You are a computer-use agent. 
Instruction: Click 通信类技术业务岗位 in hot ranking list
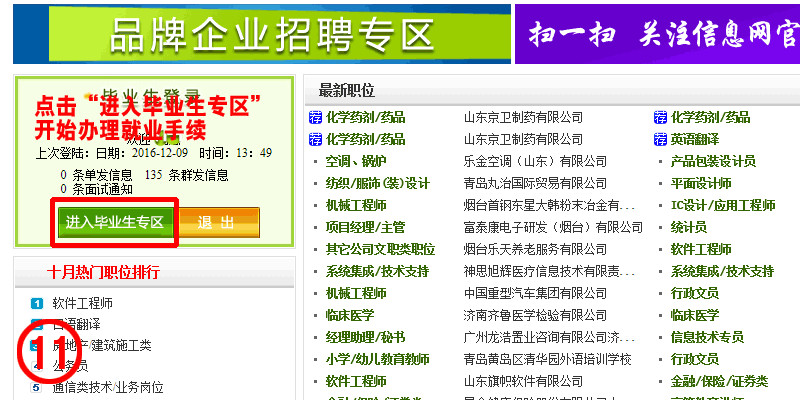tap(107, 387)
